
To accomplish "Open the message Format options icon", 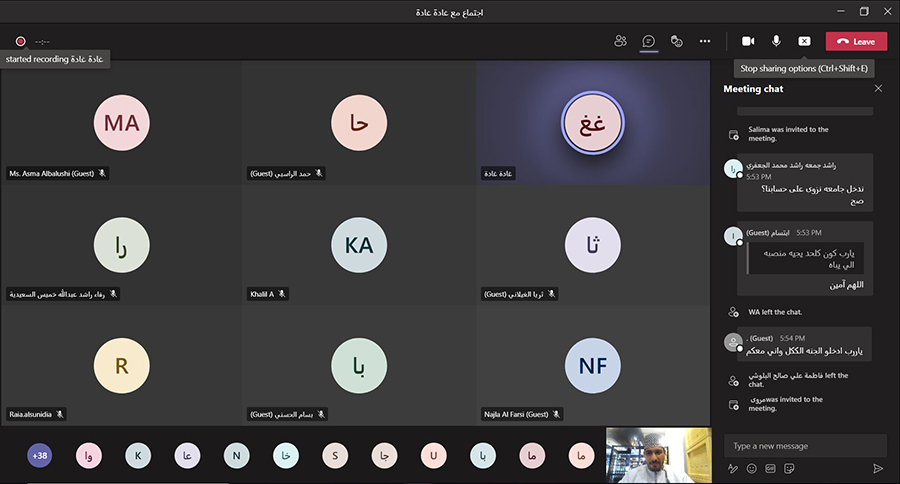I will tap(733, 468).
